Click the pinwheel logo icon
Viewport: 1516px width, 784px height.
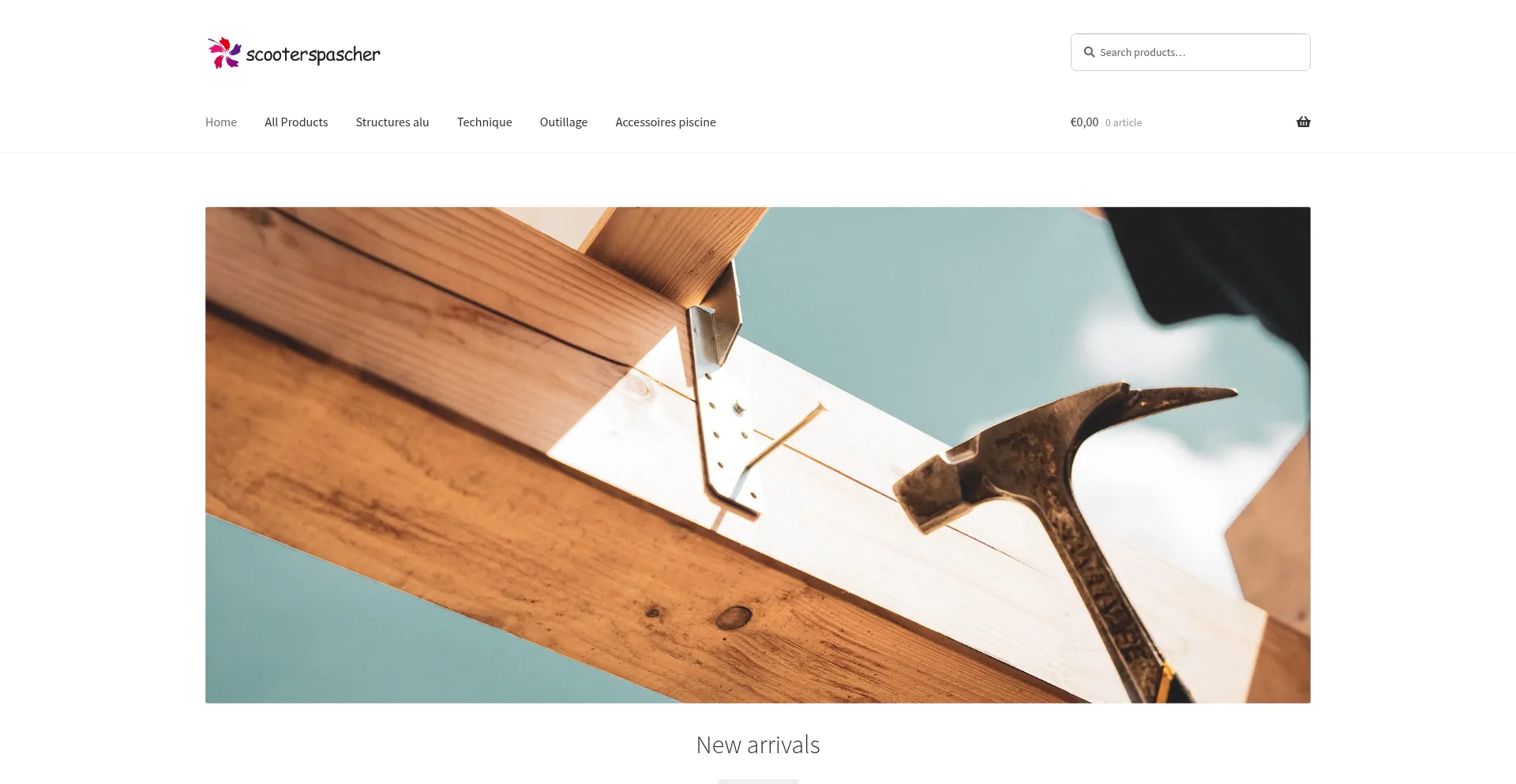point(224,53)
